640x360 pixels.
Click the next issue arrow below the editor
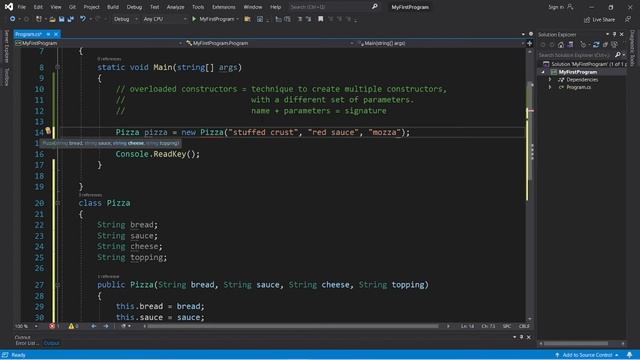(106, 326)
